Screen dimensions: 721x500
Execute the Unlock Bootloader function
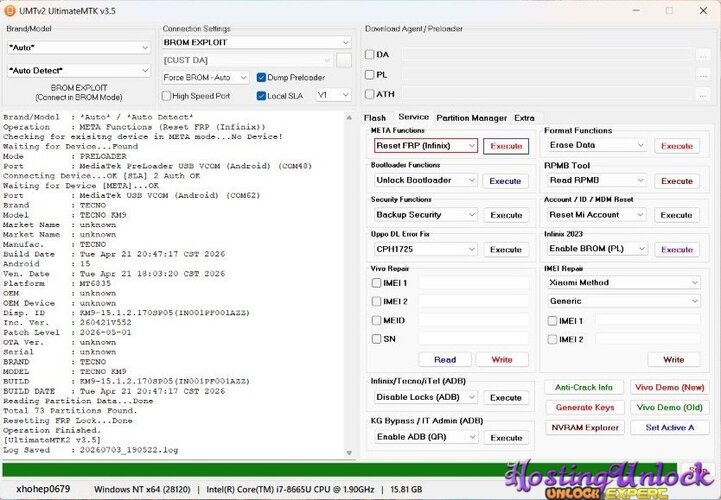coord(505,181)
